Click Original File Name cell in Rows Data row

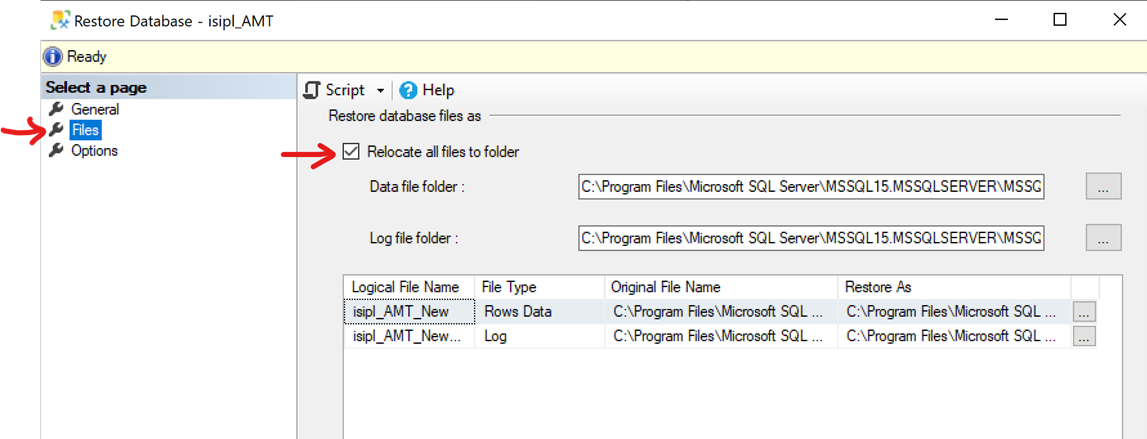(x=721, y=312)
